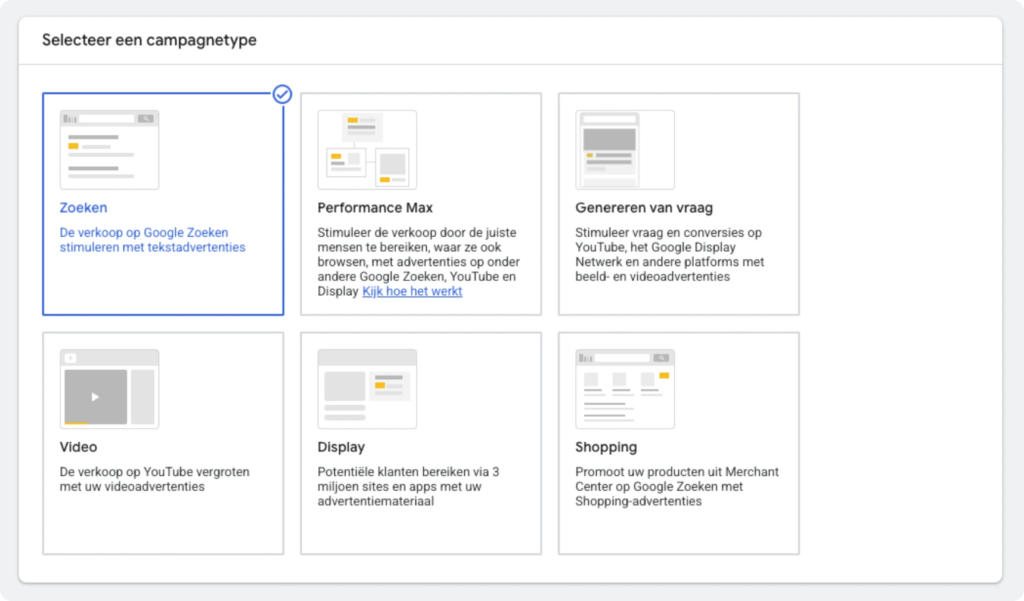Click the Display description about 3 miljoen sites
Screen dimensions: 1024x601
[x=411, y=486]
